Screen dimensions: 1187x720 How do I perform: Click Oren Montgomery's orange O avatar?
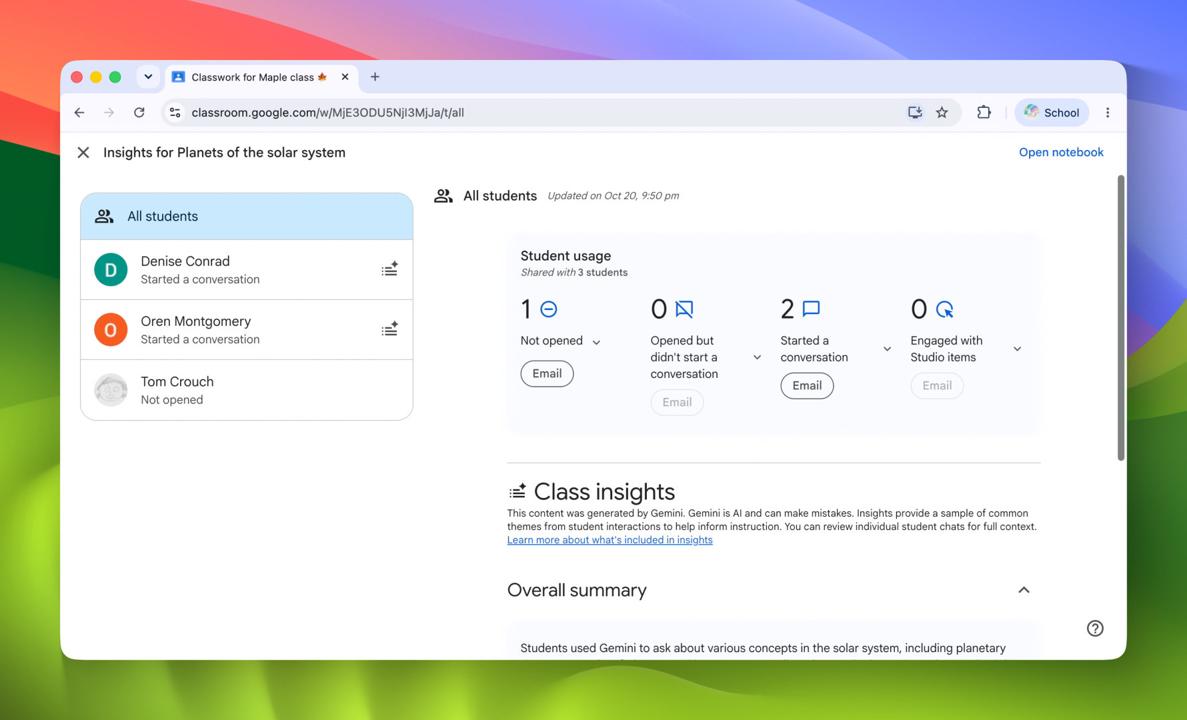click(111, 329)
